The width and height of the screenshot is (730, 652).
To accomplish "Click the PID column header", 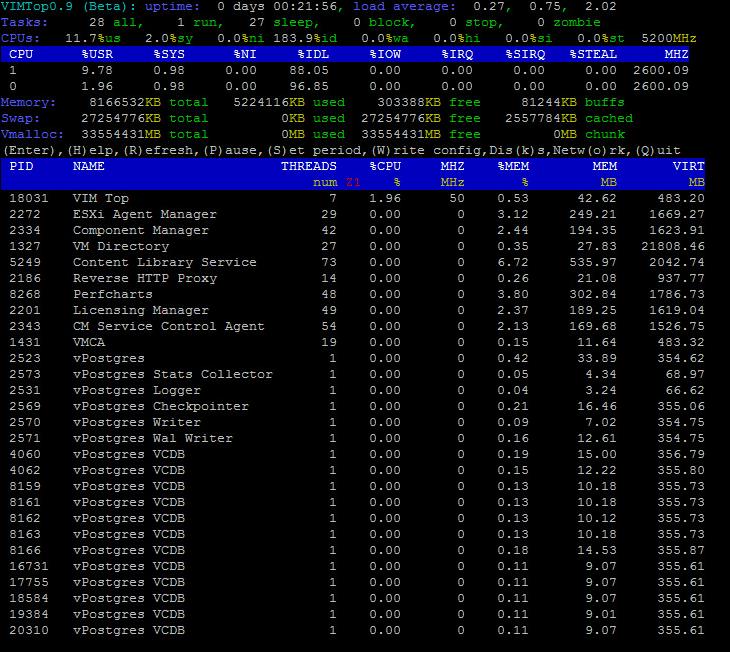I will (21, 166).
